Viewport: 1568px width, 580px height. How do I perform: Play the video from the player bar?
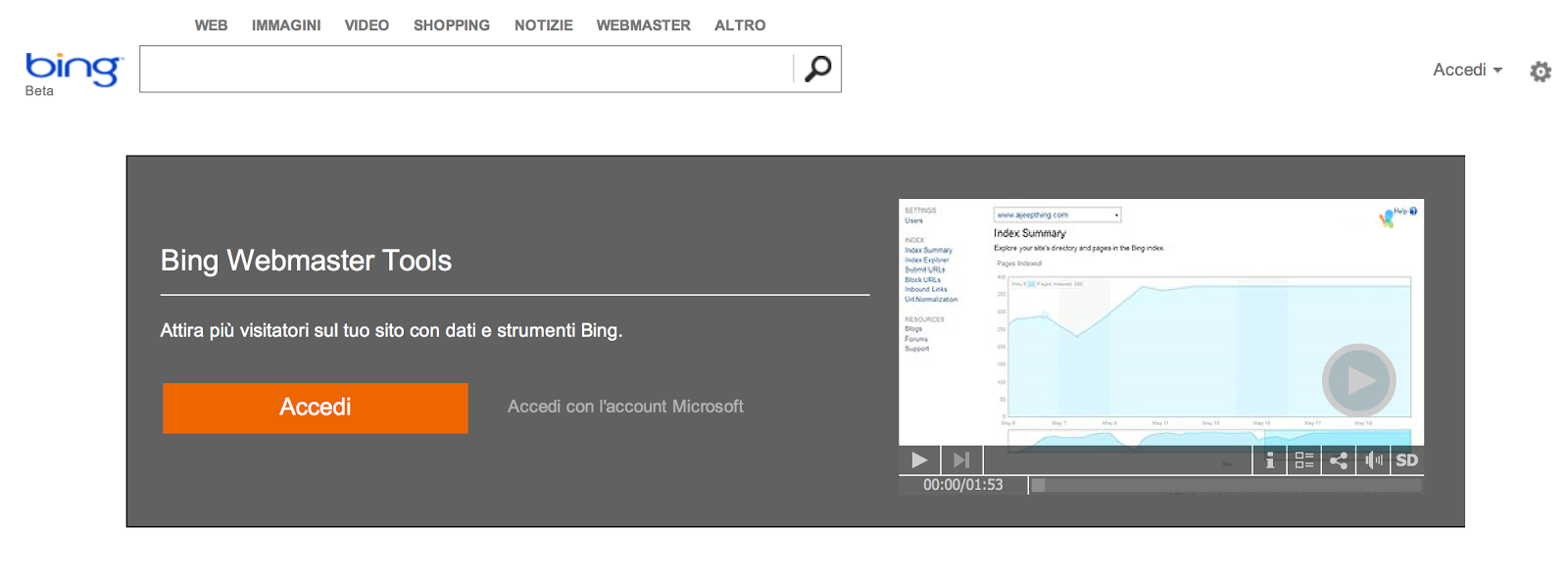(x=919, y=459)
